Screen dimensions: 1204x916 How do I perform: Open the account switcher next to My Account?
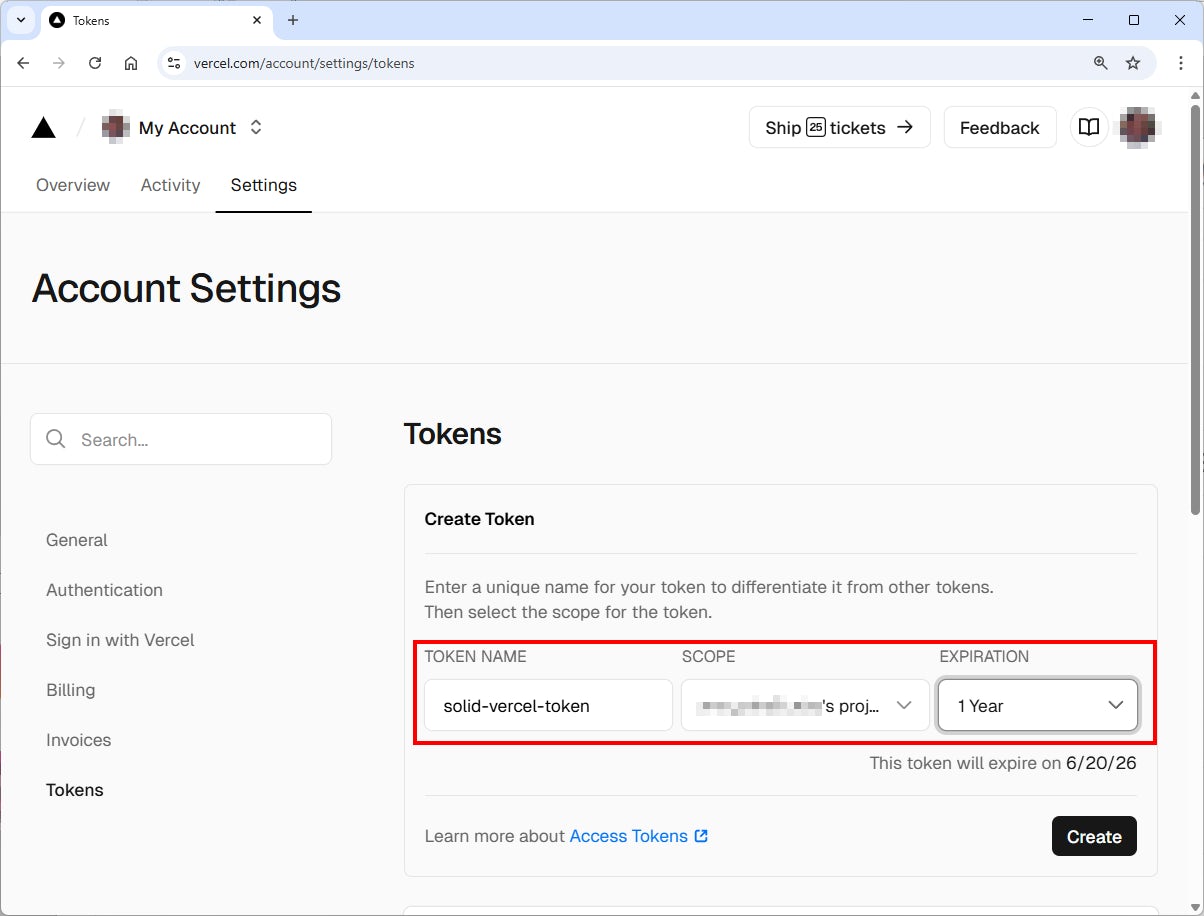(256, 127)
